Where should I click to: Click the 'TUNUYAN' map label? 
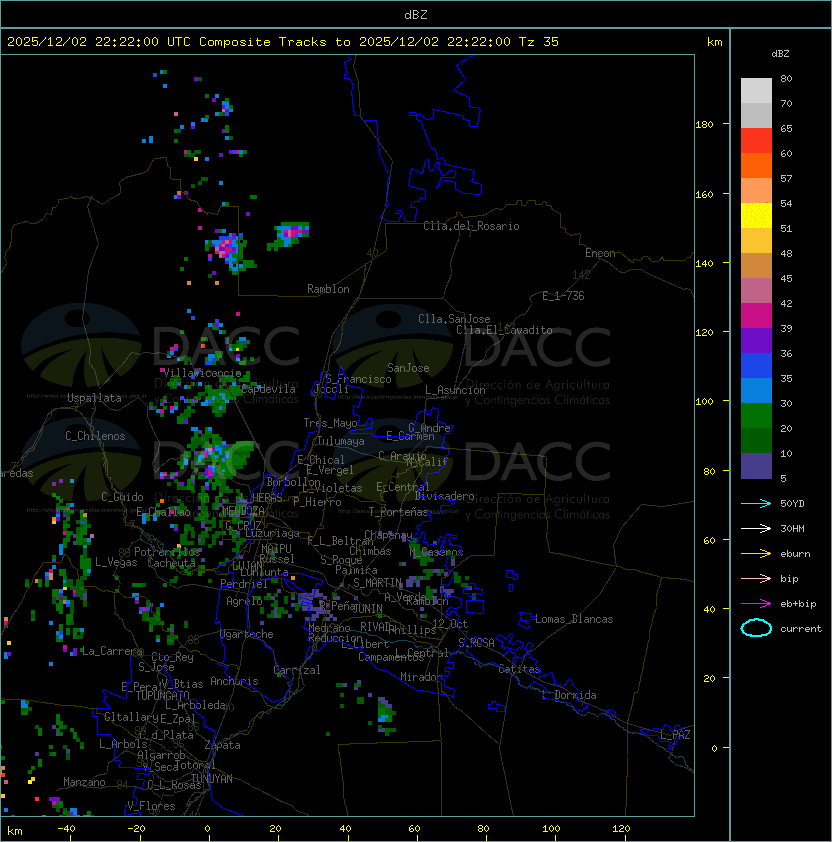pos(212,779)
